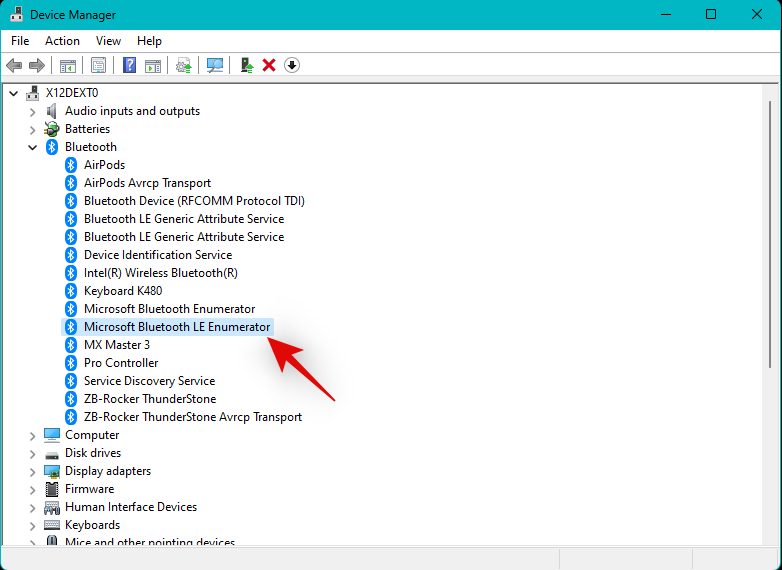Image resolution: width=782 pixels, height=570 pixels.
Task: Open the View menu
Action: 108,41
